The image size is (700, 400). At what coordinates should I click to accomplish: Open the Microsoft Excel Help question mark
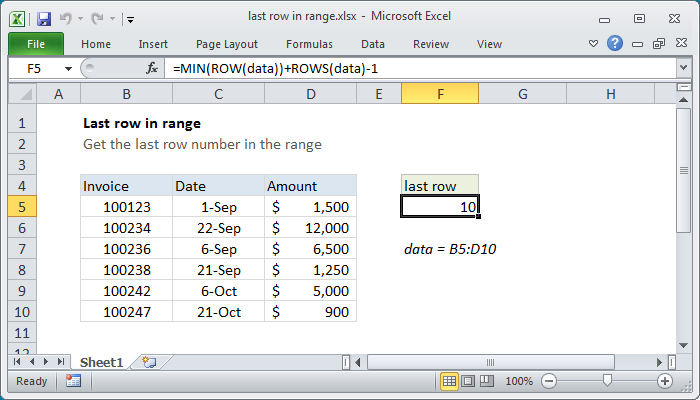(x=615, y=44)
